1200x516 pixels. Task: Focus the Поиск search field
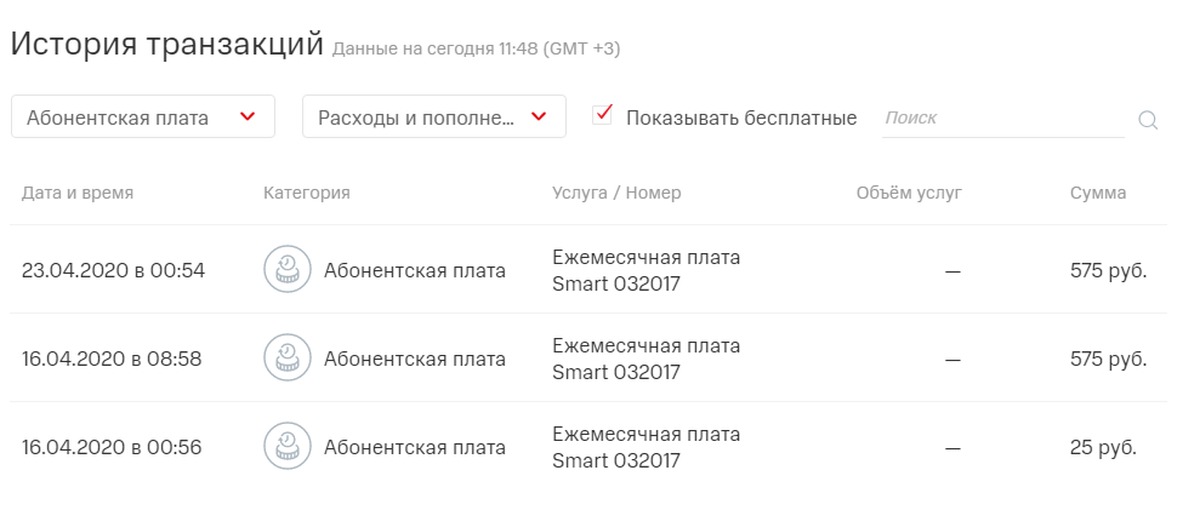pos(1003,118)
